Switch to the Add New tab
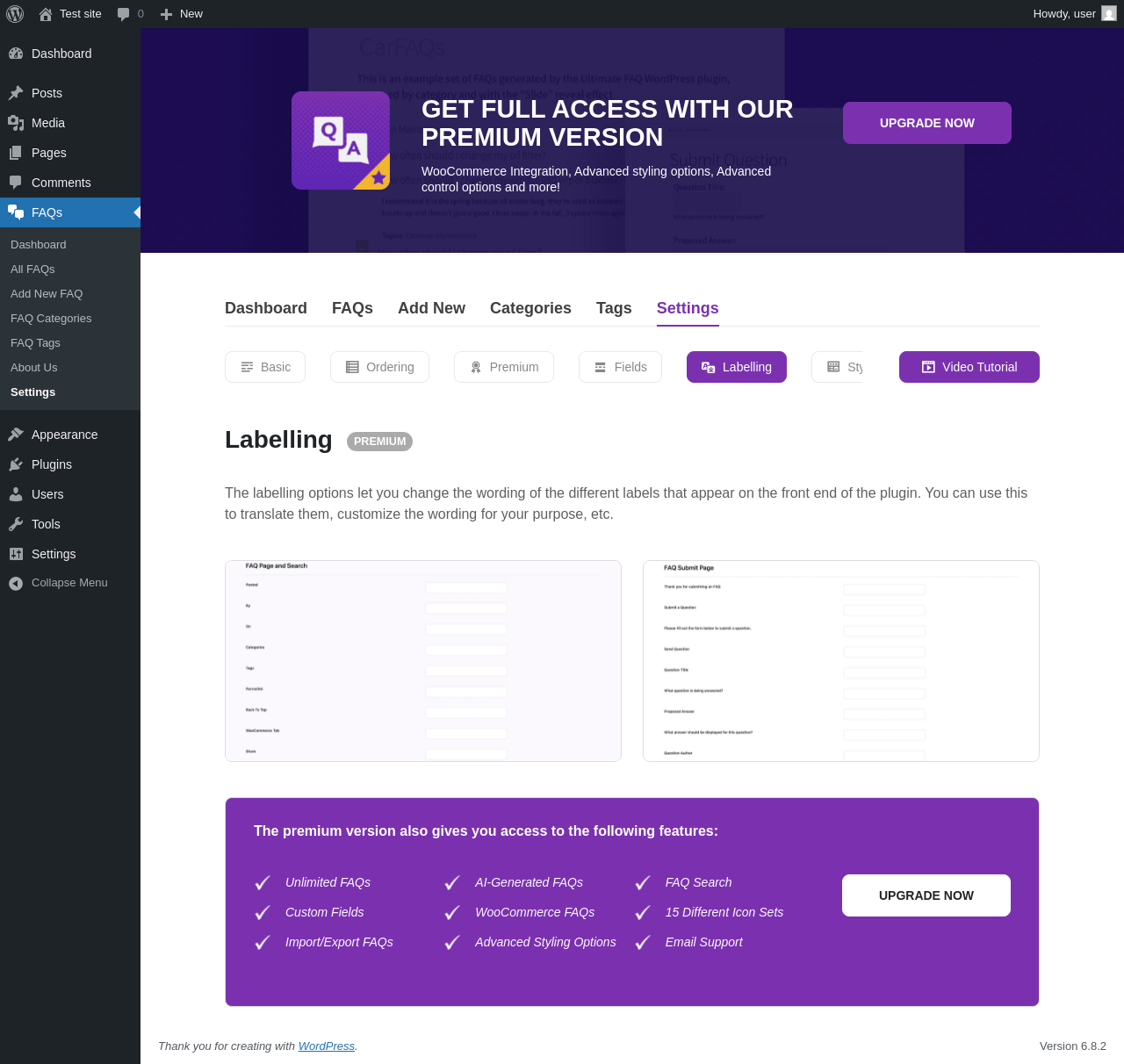 pos(431,308)
